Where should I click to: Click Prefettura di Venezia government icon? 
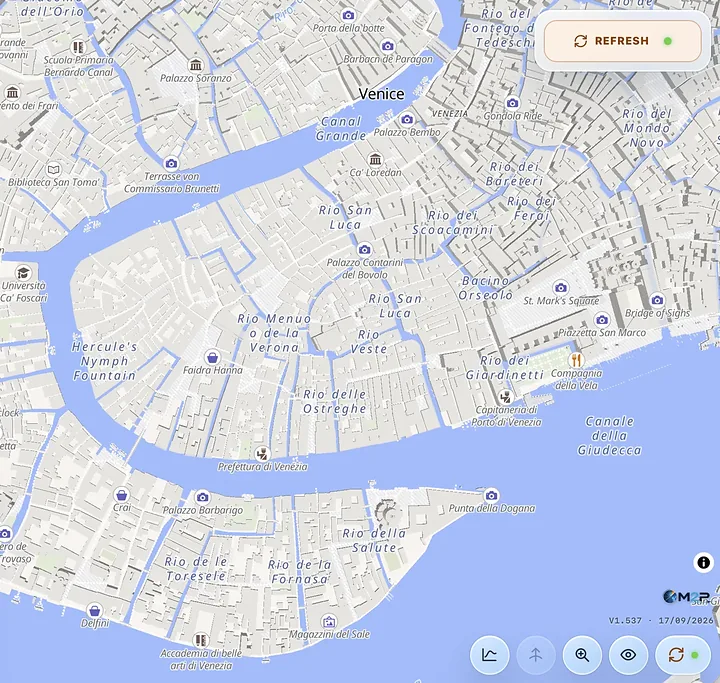262,454
